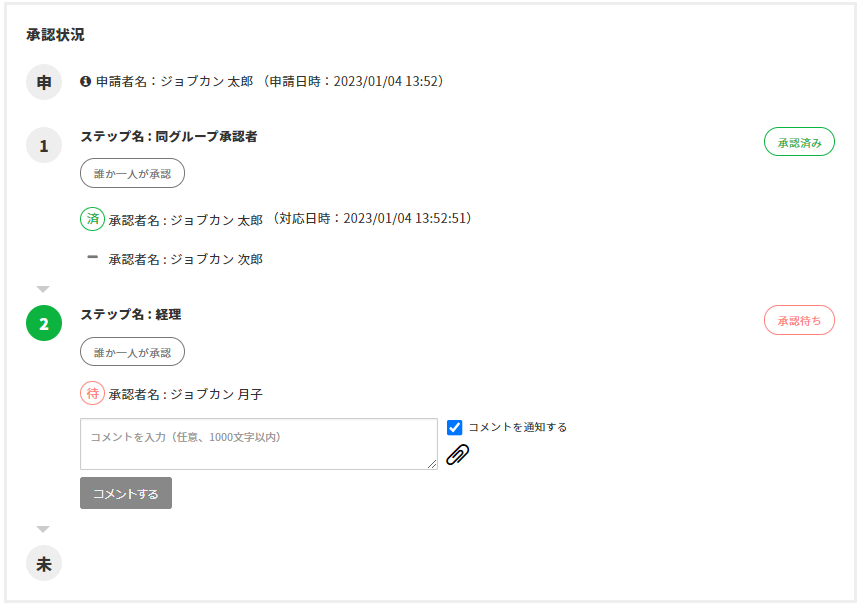Uncheck the コメントを通知する checkbox
The width and height of the screenshot is (860, 606).
(x=455, y=427)
